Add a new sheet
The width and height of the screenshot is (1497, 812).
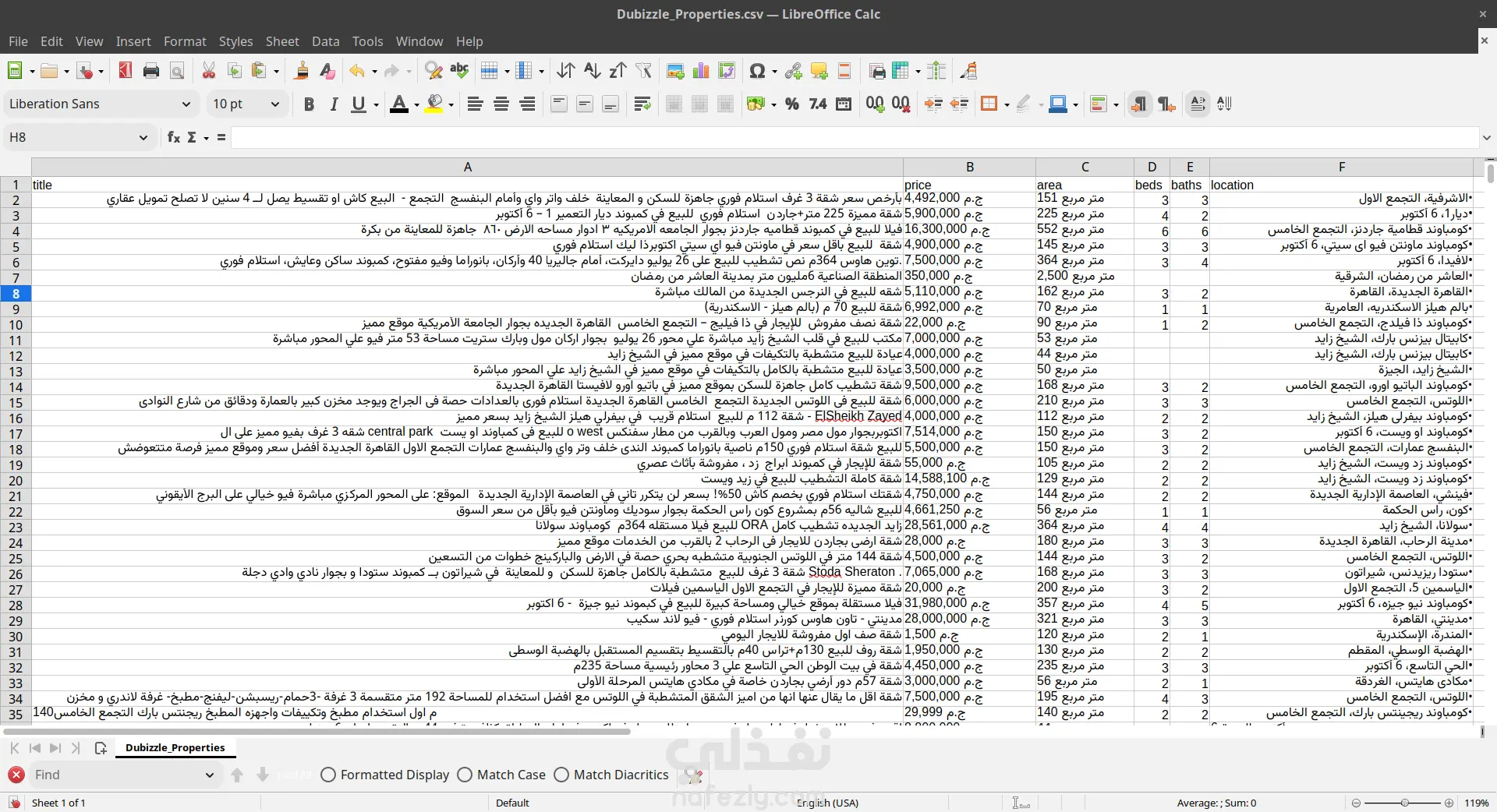pyautogui.click(x=101, y=748)
